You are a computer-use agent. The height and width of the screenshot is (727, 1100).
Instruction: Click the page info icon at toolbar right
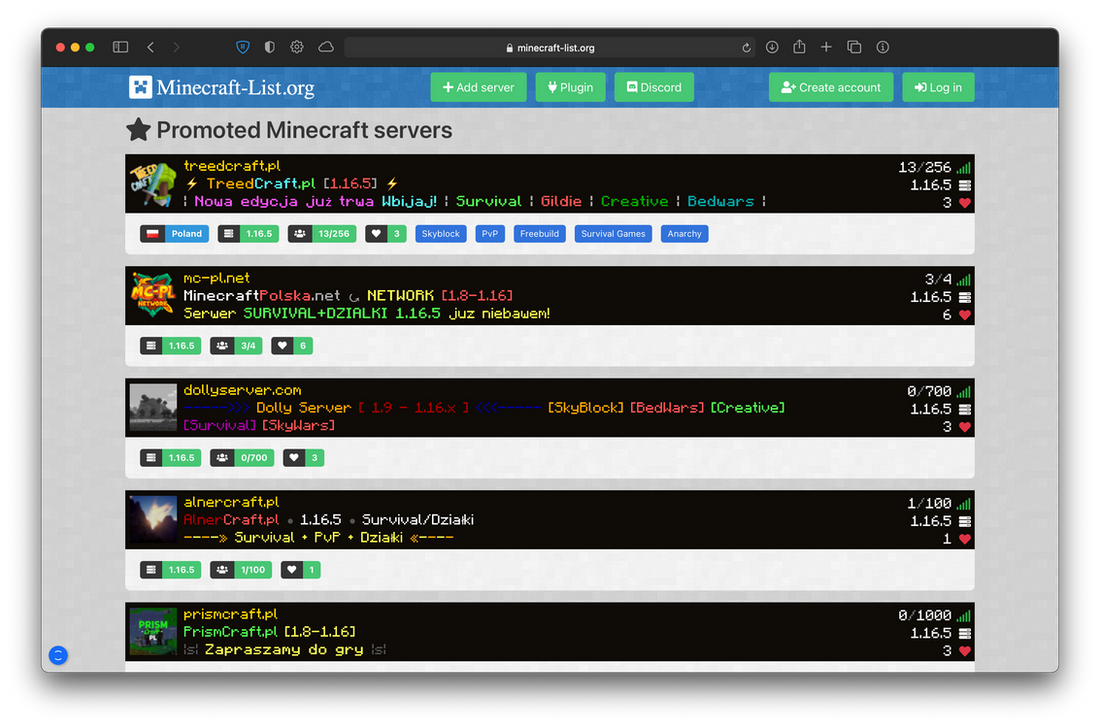point(880,46)
